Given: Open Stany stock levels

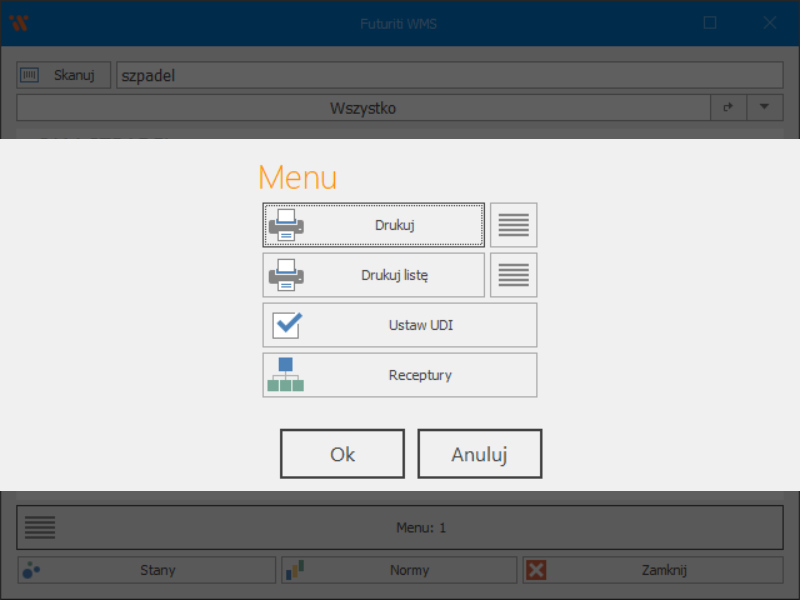Looking at the screenshot, I should (x=146, y=570).
